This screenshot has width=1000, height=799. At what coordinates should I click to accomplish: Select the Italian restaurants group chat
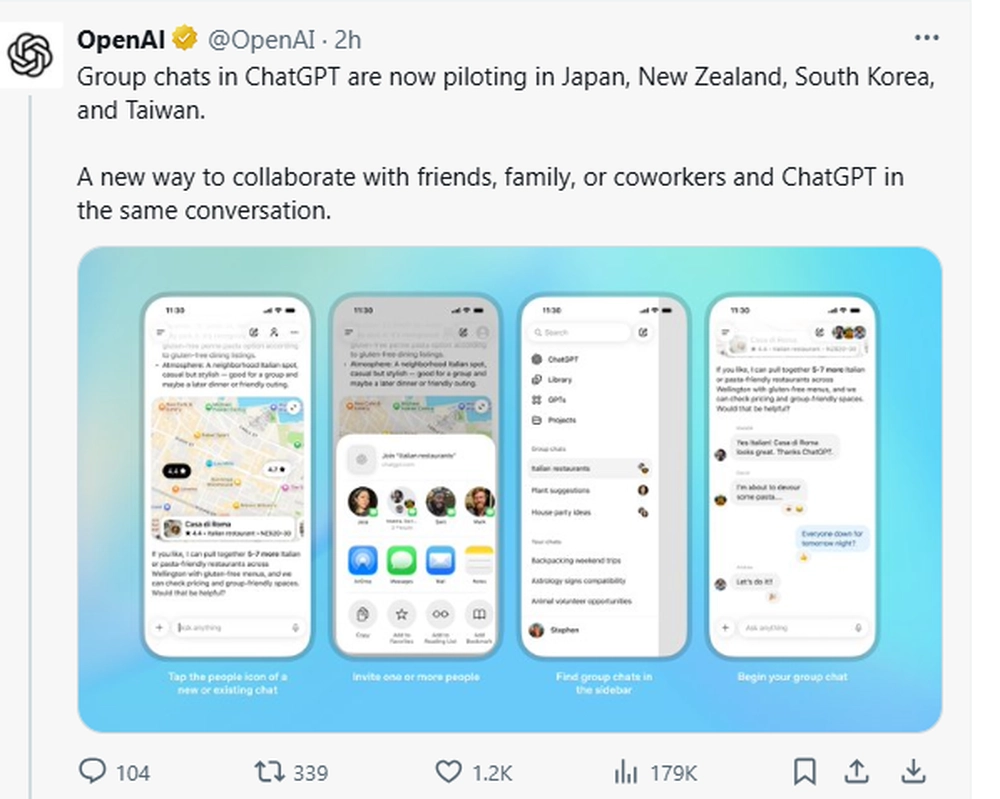[562, 467]
